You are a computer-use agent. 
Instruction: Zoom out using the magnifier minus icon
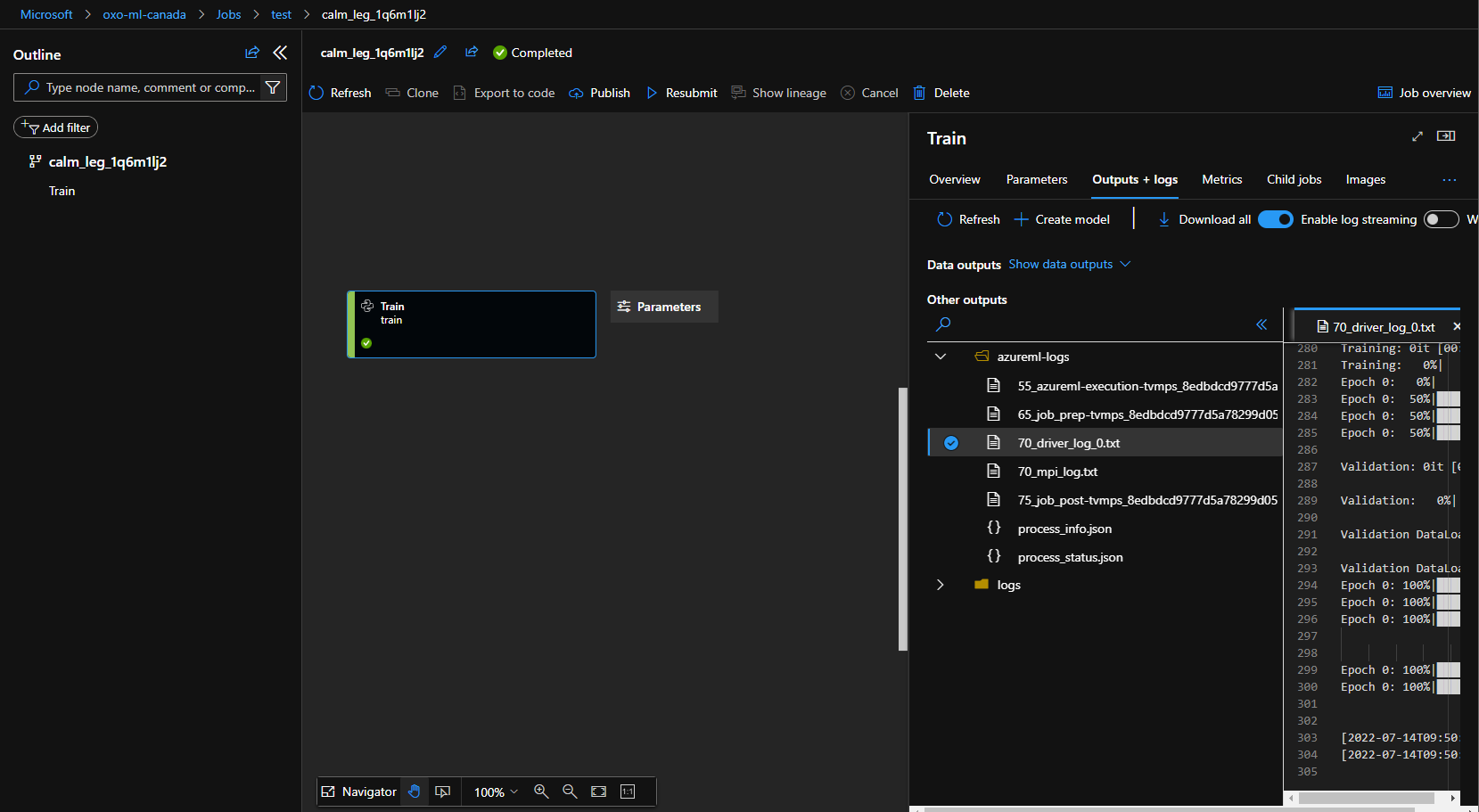570,791
